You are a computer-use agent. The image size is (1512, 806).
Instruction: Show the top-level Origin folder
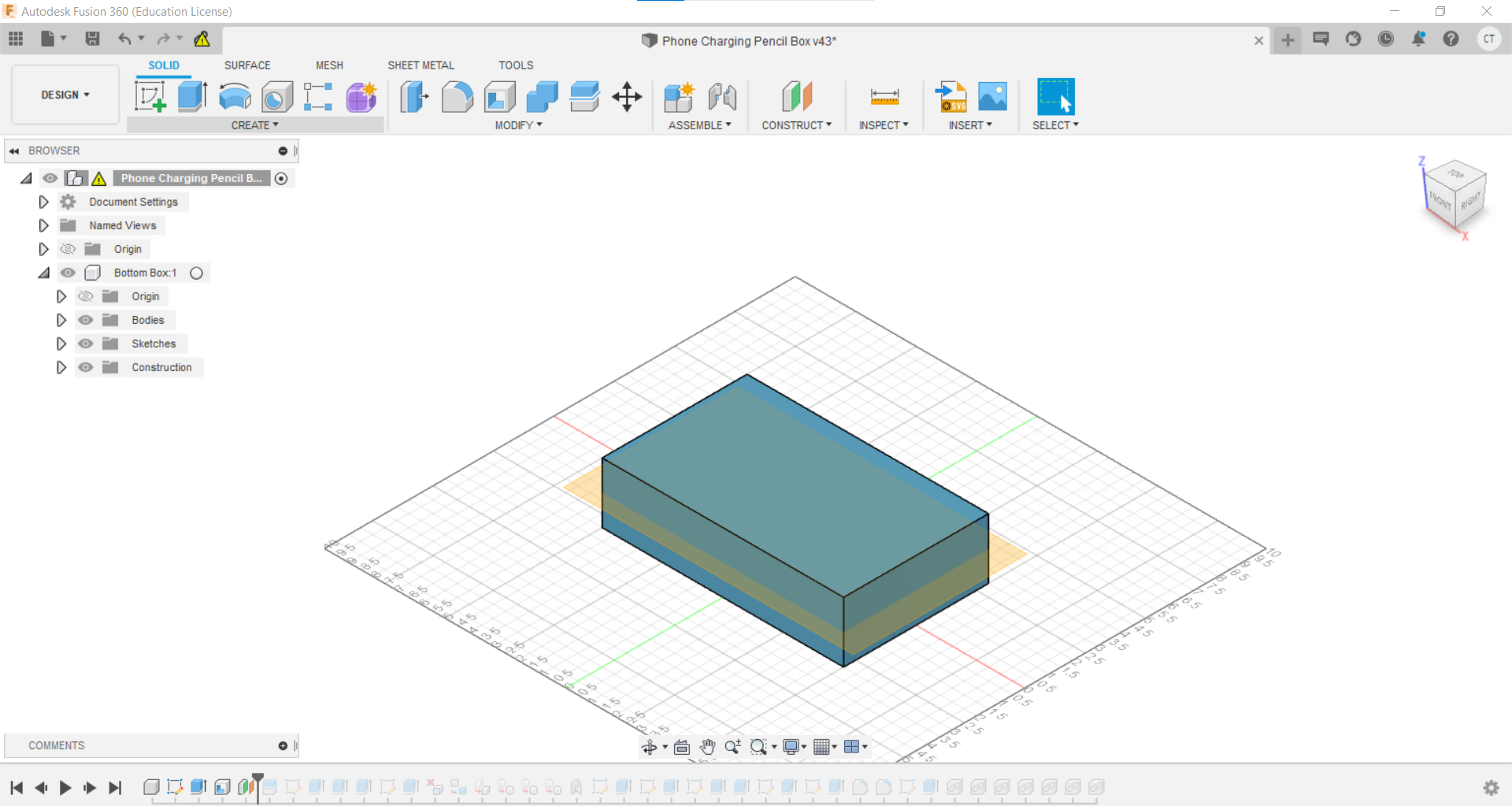pos(69,249)
